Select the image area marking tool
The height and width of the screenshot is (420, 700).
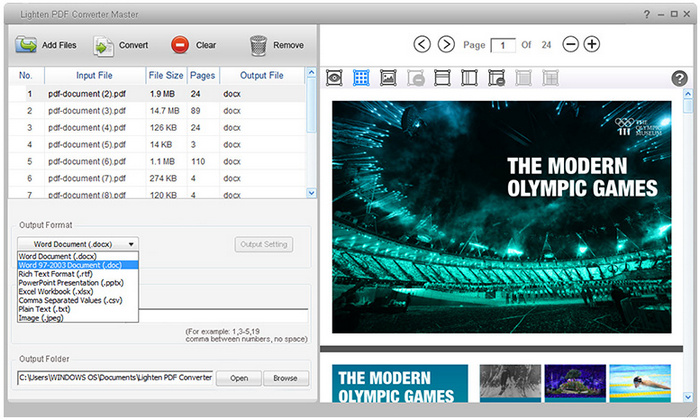(388, 77)
